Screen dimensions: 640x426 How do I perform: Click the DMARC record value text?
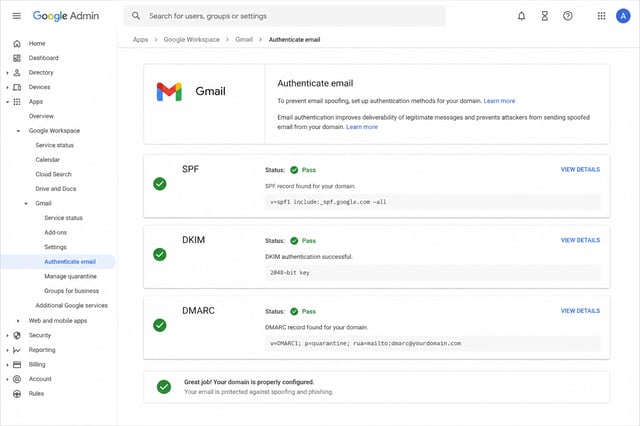365,343
